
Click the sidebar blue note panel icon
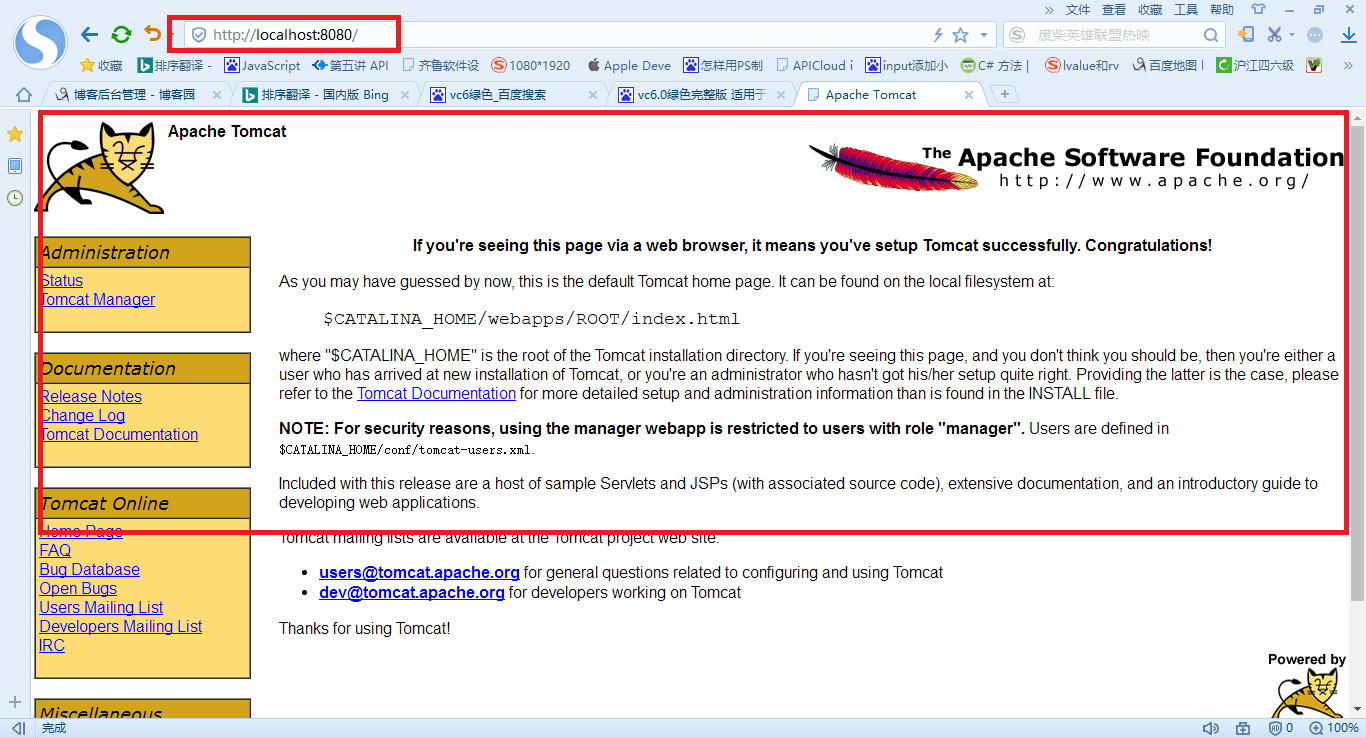pos(15,166)
